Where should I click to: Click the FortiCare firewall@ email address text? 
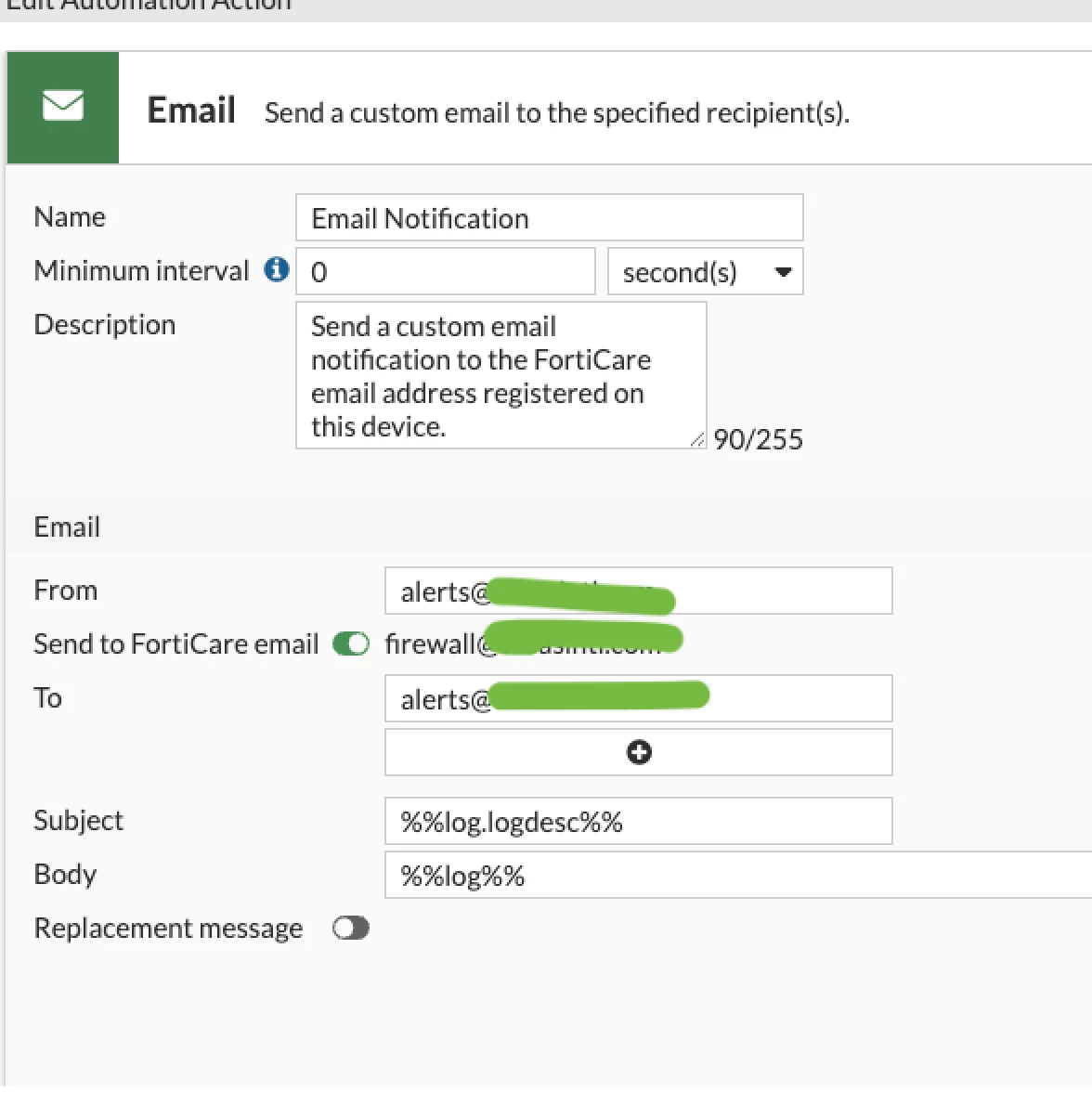click(534, 643)
